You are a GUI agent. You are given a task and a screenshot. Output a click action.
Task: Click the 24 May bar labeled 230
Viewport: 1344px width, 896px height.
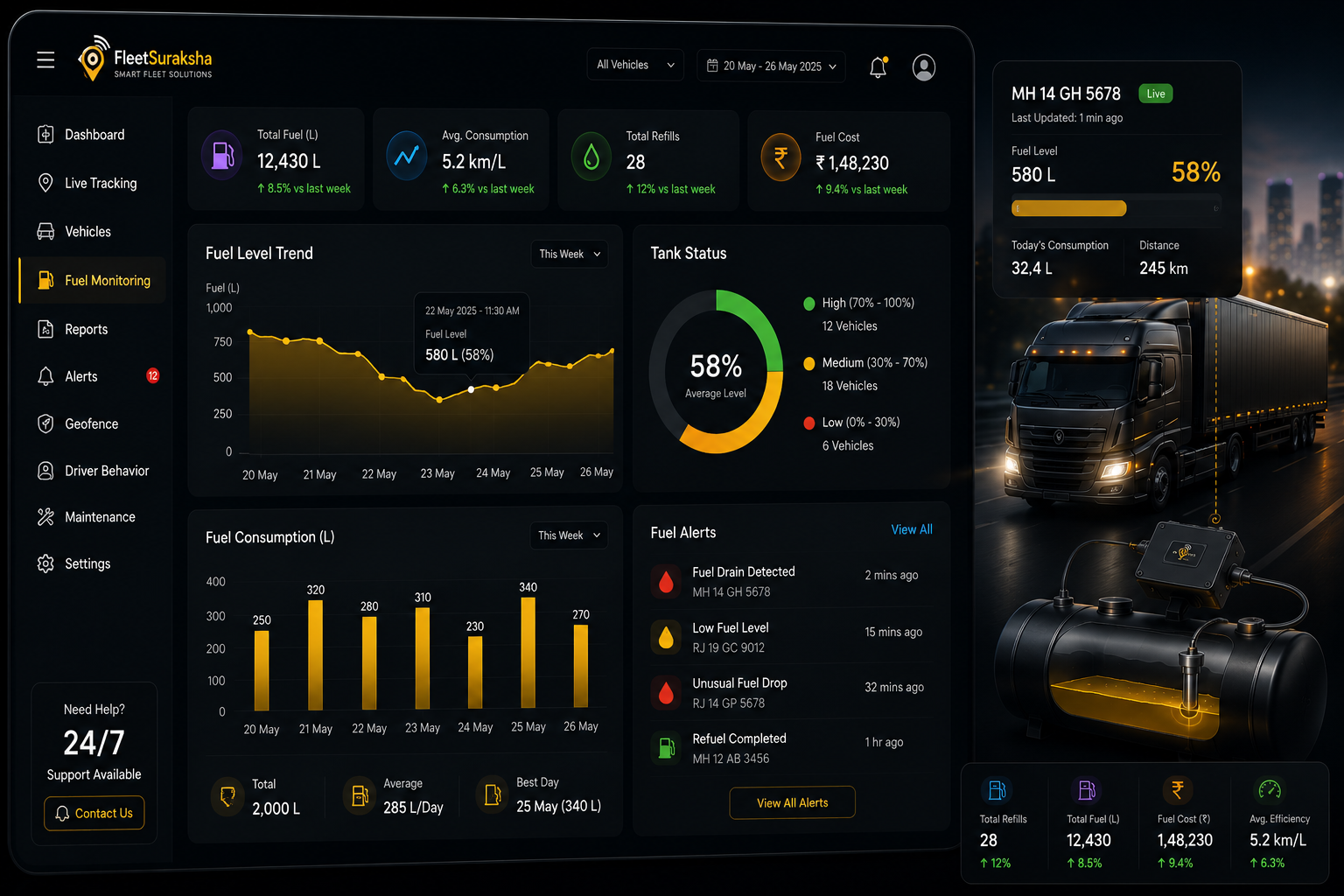click(475, 672)
